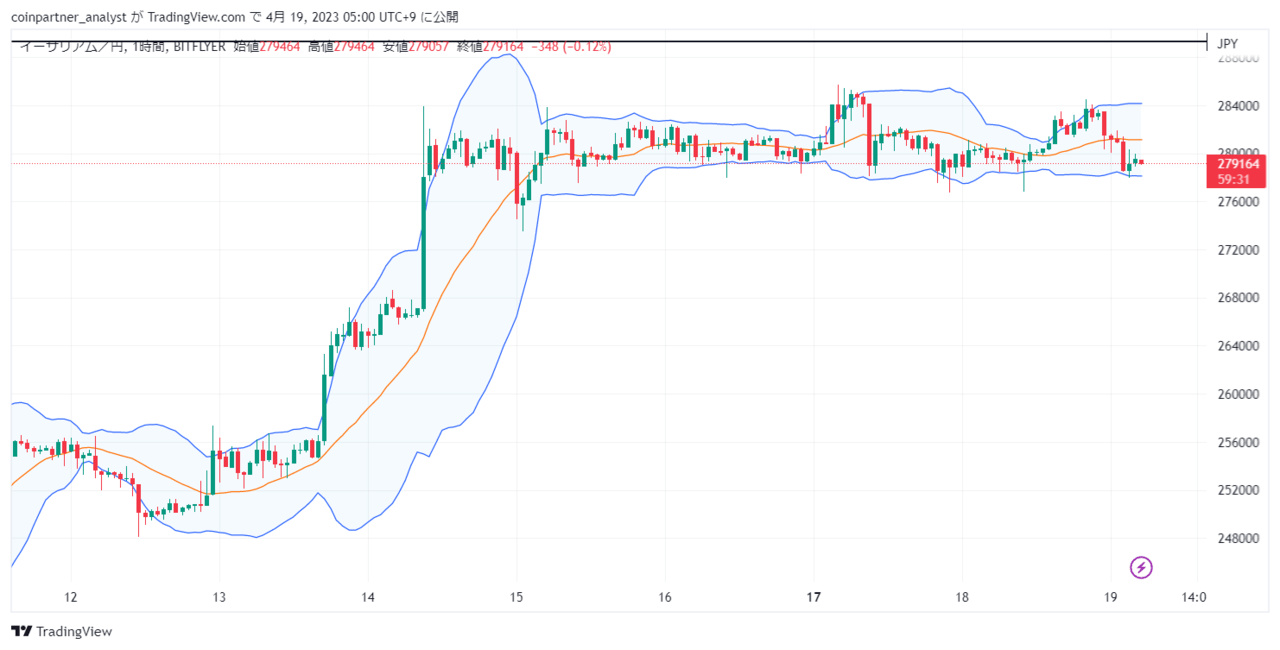Click the purple lightning bolt icon
The height and width of the screenshot is (650, 1280).
pyautogui.click(x=1141, y=568)
